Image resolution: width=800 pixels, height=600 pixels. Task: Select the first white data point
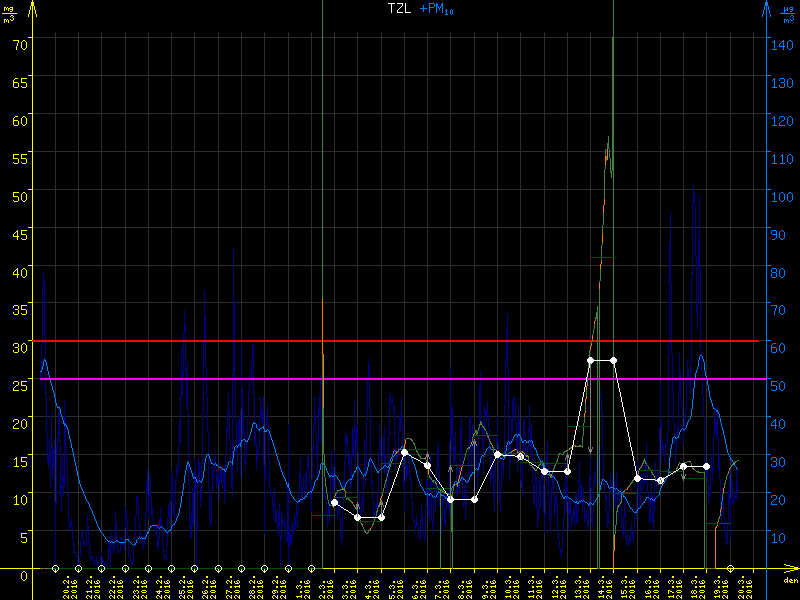click(x=334, y=502)
